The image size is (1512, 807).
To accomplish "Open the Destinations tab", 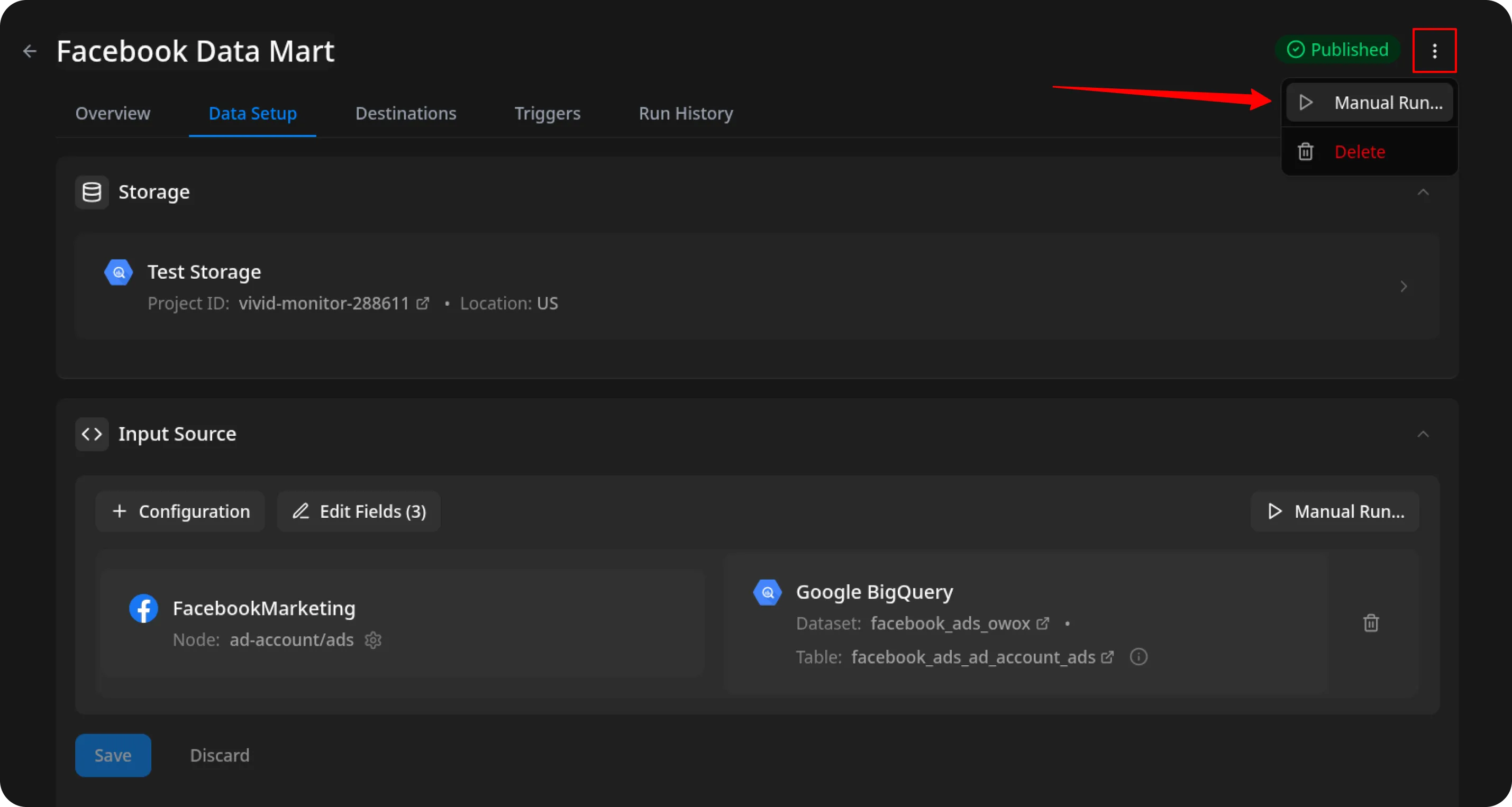I will [x=406, y=113].
